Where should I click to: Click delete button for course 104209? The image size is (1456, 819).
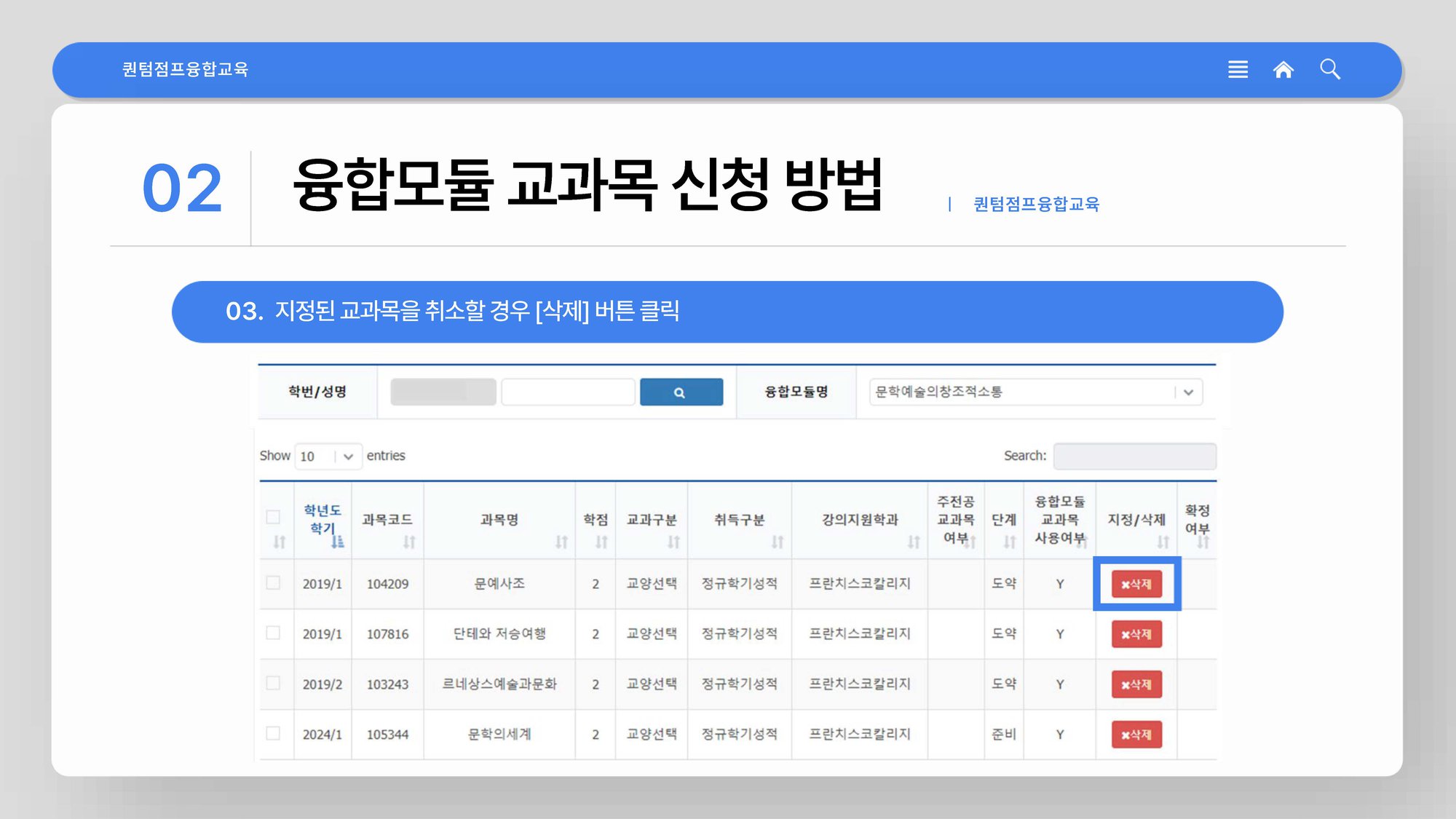(1136, 584)
